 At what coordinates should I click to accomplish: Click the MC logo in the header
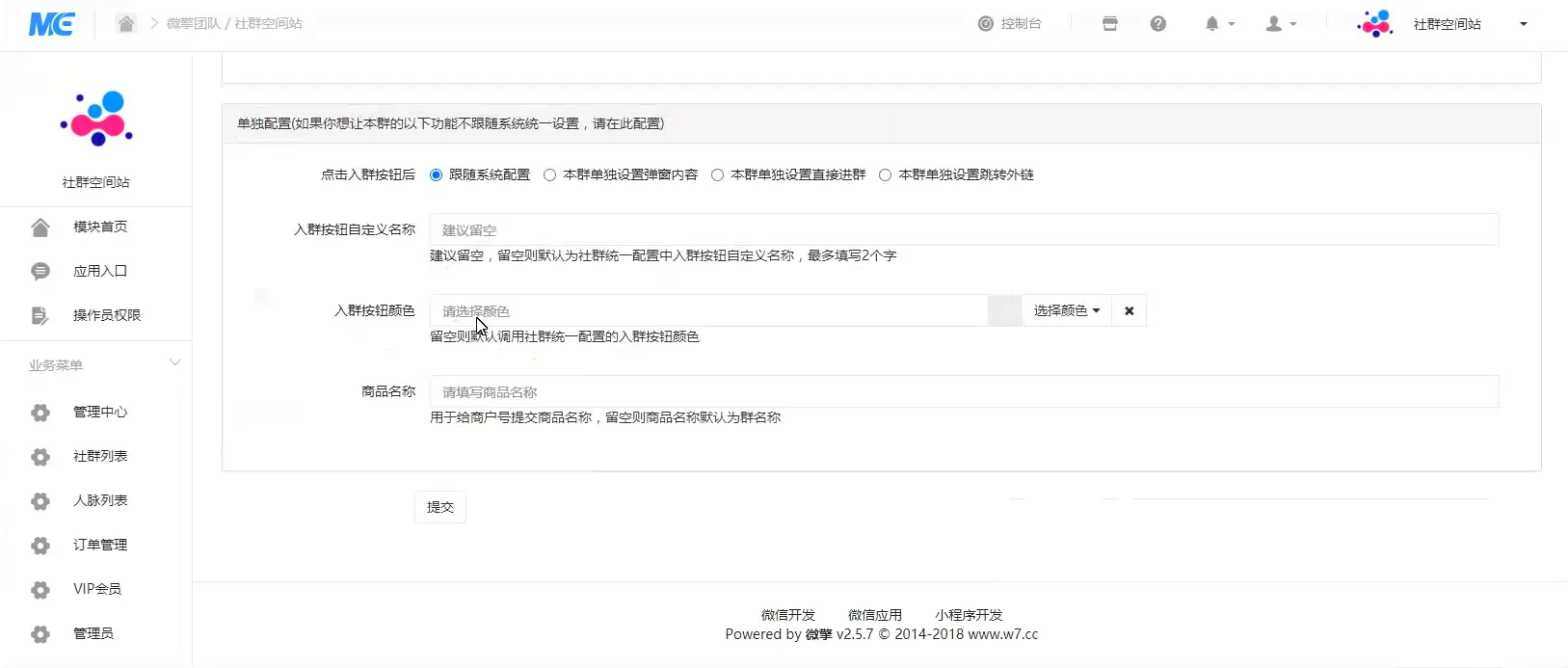tap(51, 23)
